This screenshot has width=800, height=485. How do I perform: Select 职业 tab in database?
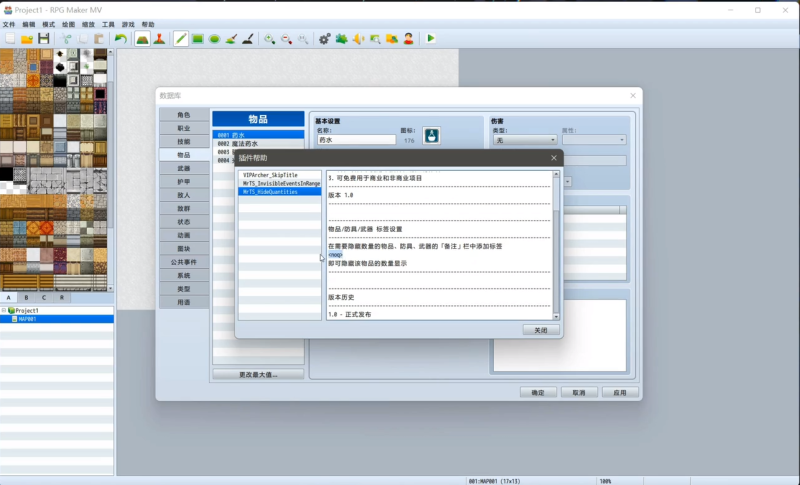184,128
